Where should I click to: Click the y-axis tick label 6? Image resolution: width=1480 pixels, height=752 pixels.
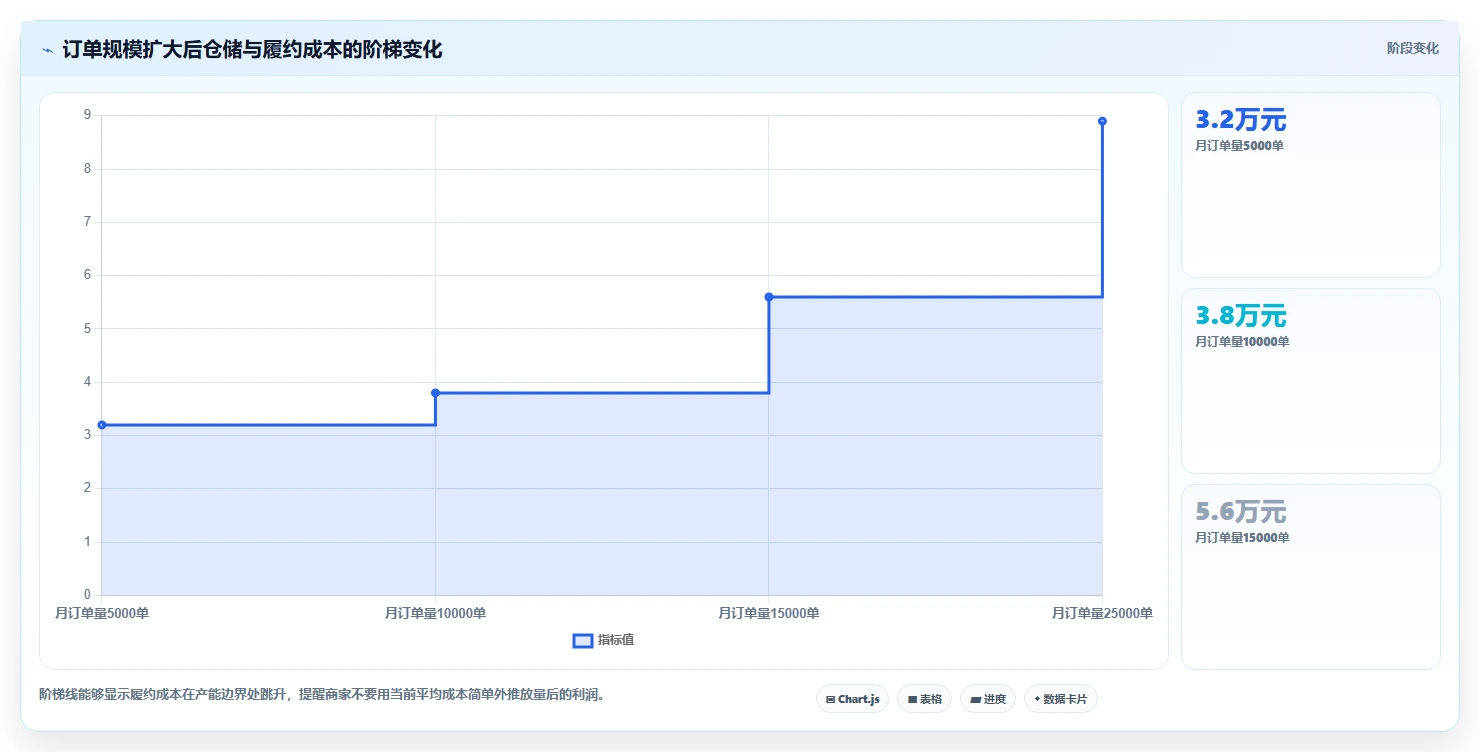click(87, 275)
